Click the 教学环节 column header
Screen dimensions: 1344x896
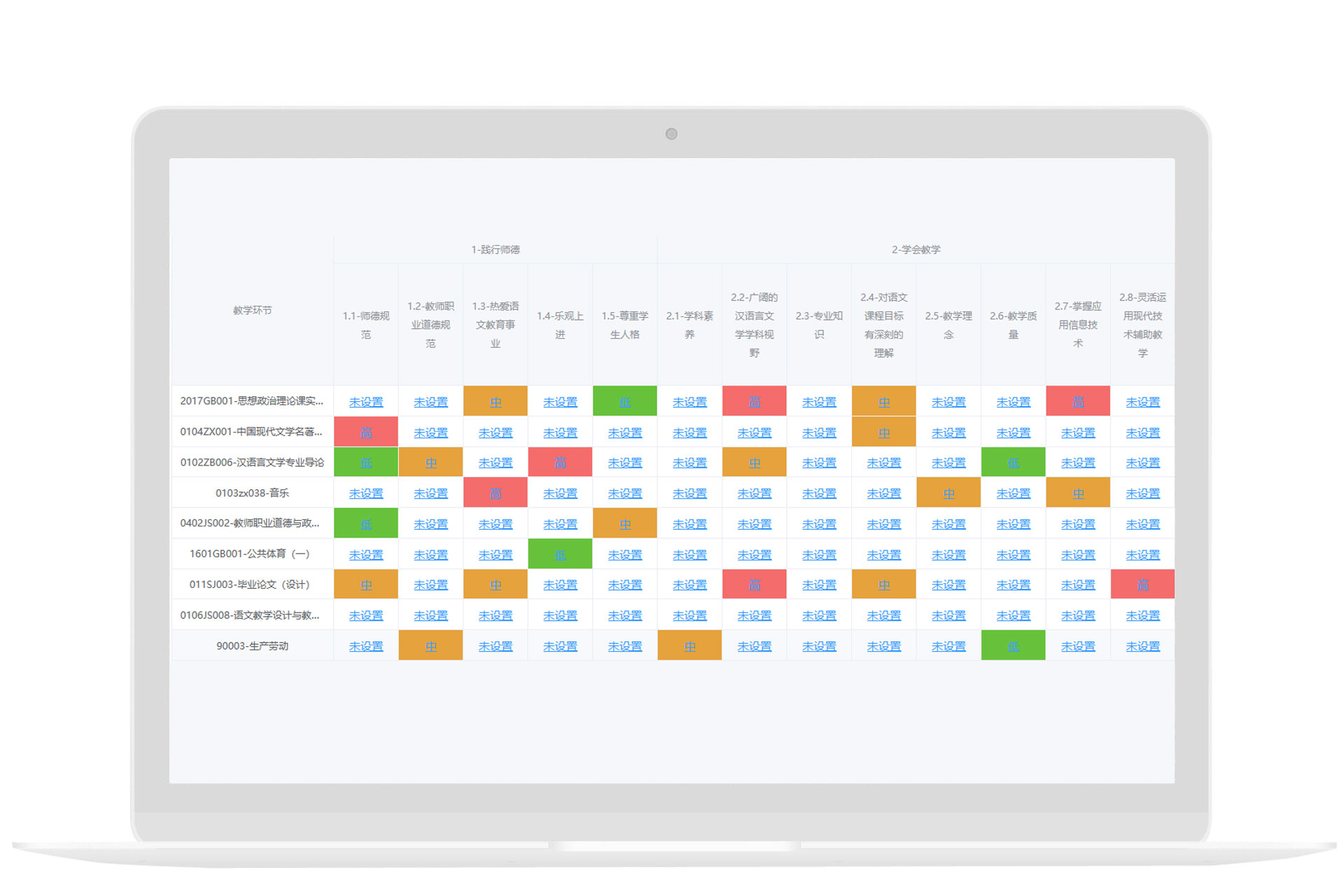tap(252, 310)
